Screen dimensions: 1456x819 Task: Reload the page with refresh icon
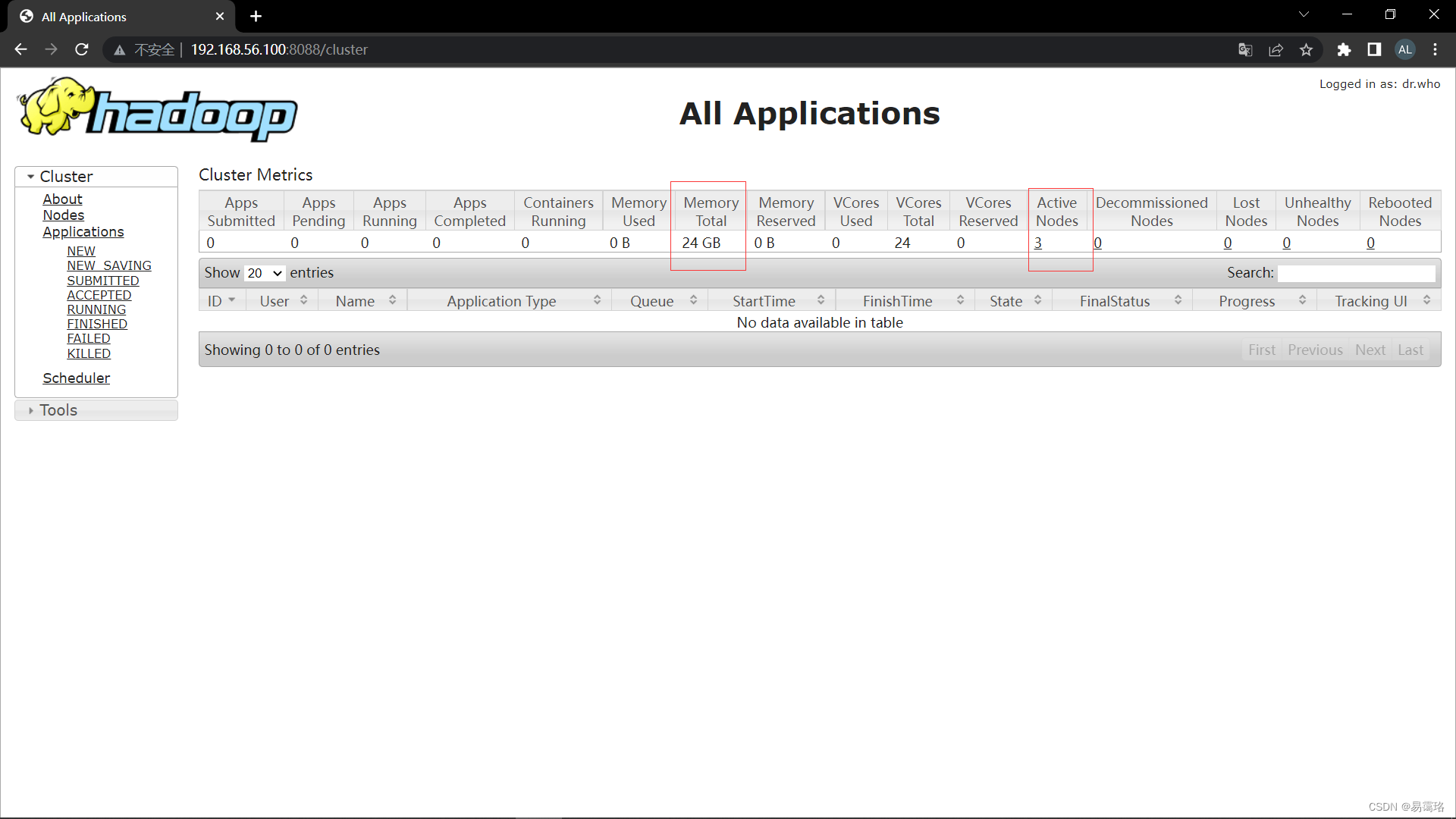coord(82,49)
